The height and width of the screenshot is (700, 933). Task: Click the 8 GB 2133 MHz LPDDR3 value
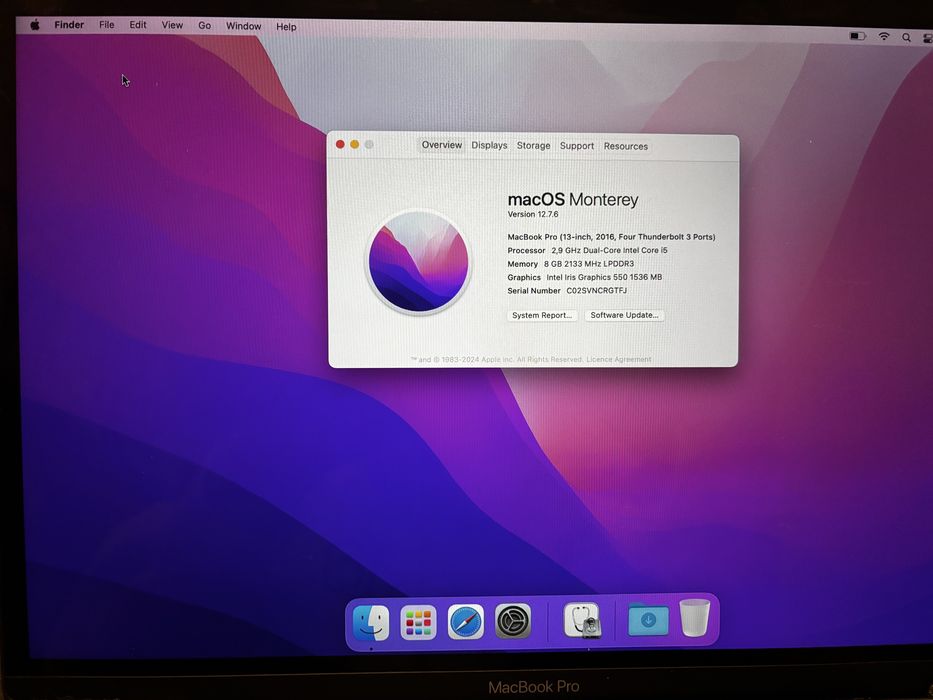(x=588, y=264)
